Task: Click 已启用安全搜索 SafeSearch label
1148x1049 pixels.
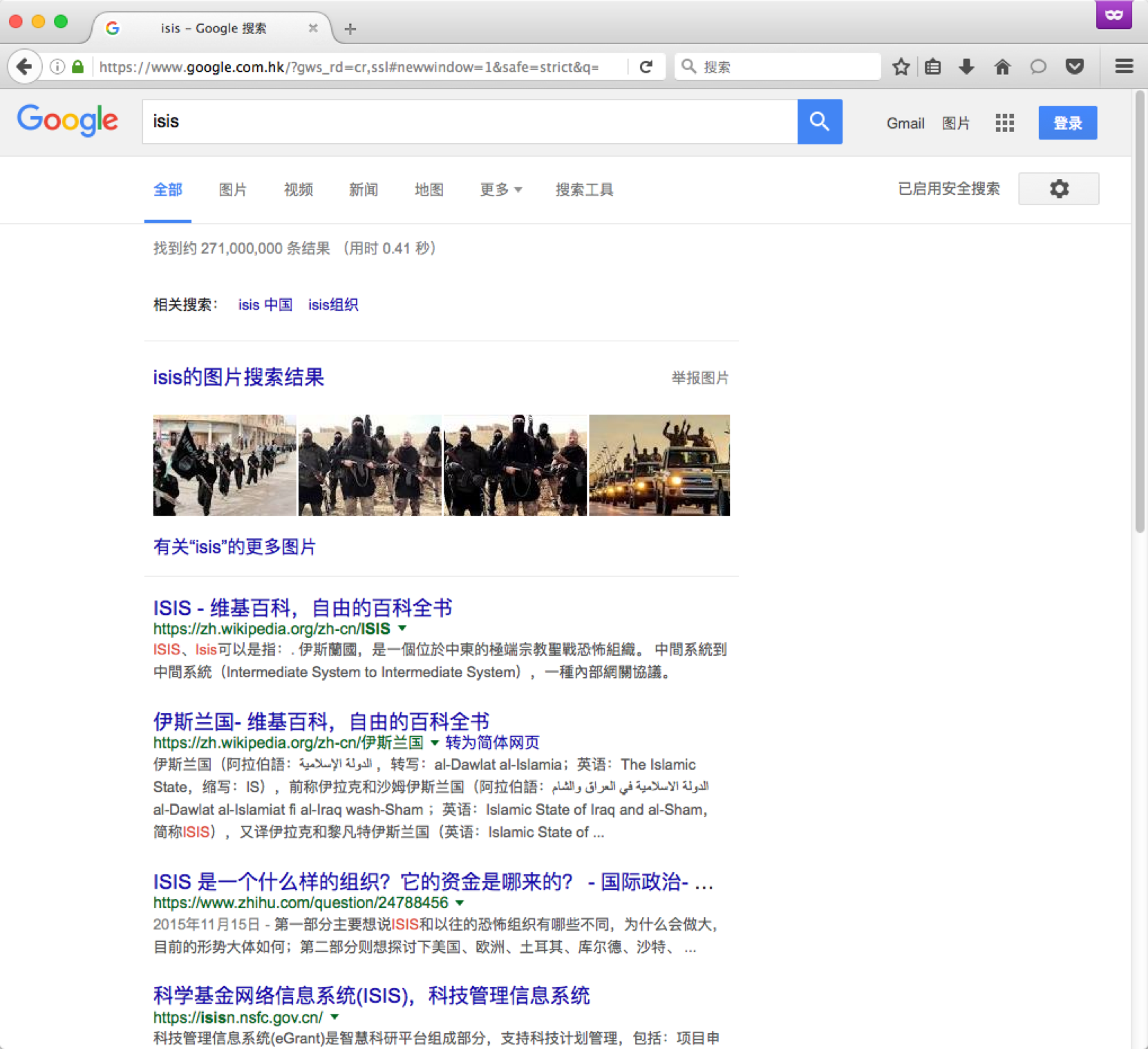Action: 949,189
